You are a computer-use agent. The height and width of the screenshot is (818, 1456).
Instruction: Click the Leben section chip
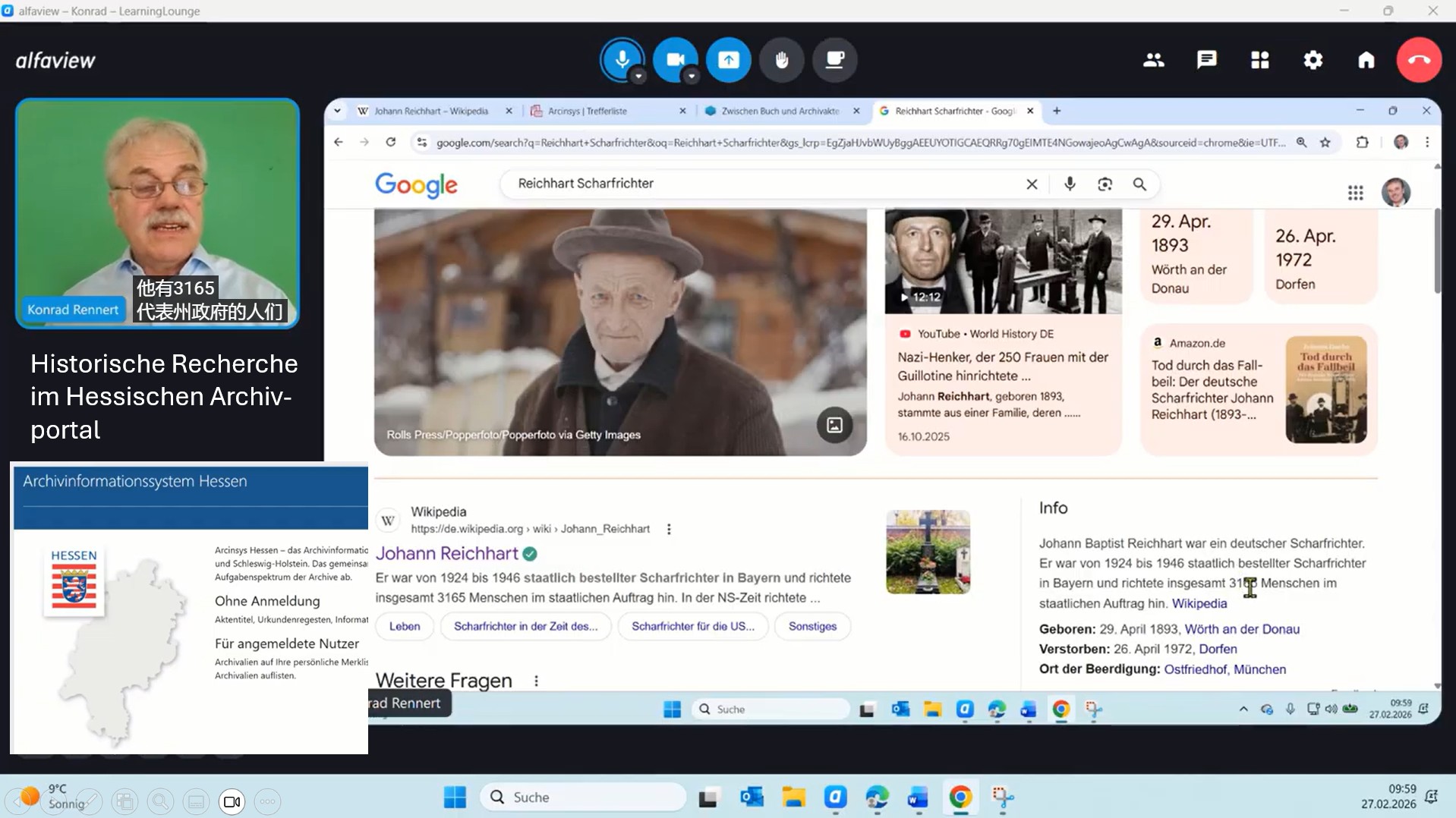[x=404, y=626]
